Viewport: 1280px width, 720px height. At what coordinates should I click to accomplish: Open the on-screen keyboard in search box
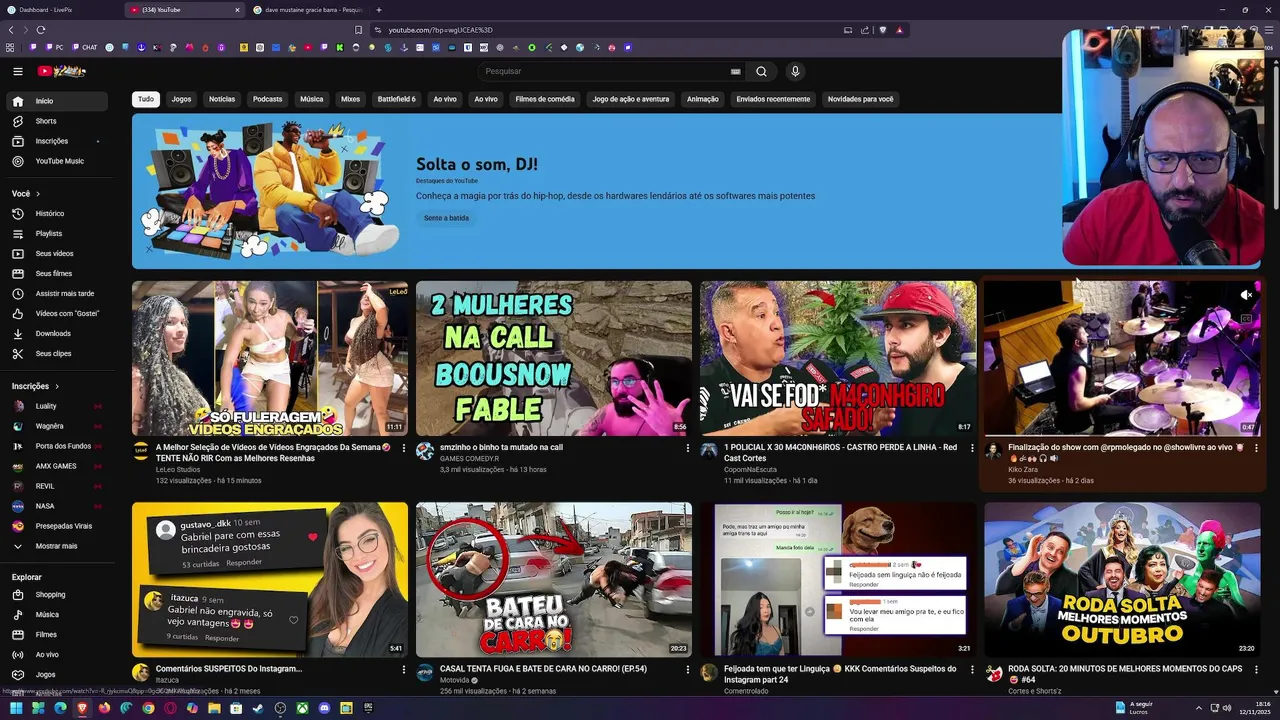736,71
